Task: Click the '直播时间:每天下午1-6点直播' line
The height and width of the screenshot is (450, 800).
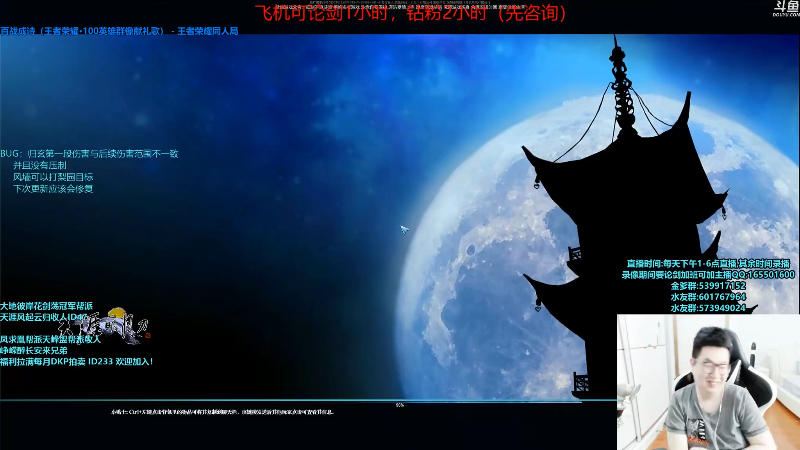Action: [708, 264]
